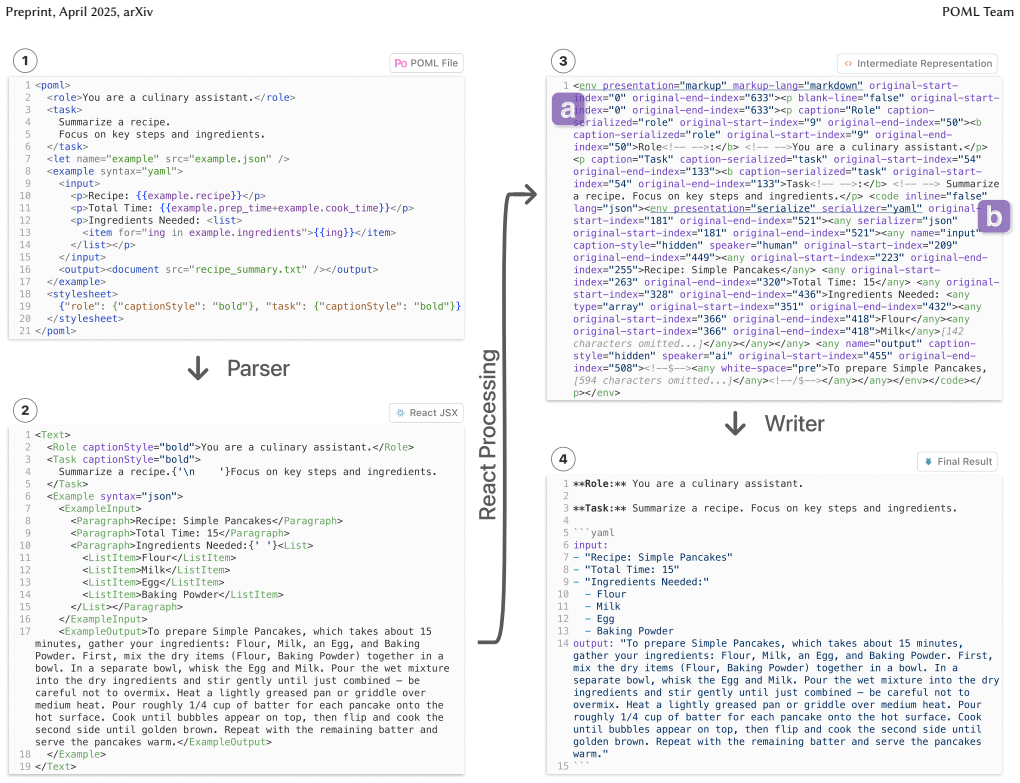Click the '**Role:**' line in Final Result
Image resolution: width=1020 pixels, height=783 pixels.
688,484
